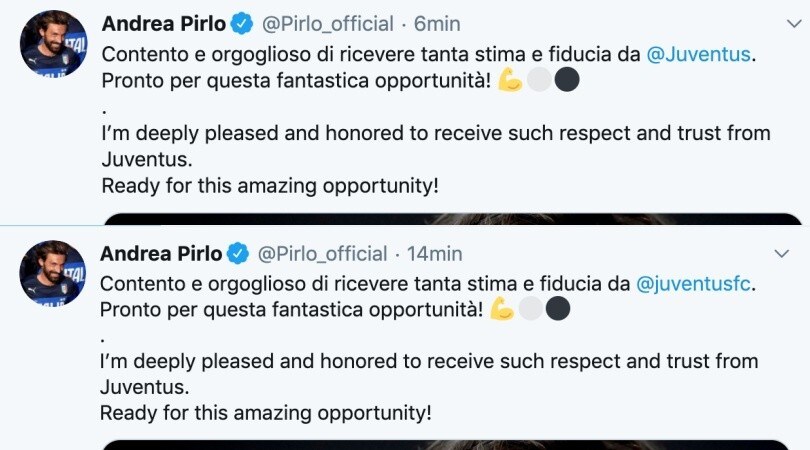Click the flexed bicep emoji in the first tweet
810x450 pixels.
point(510,80)
